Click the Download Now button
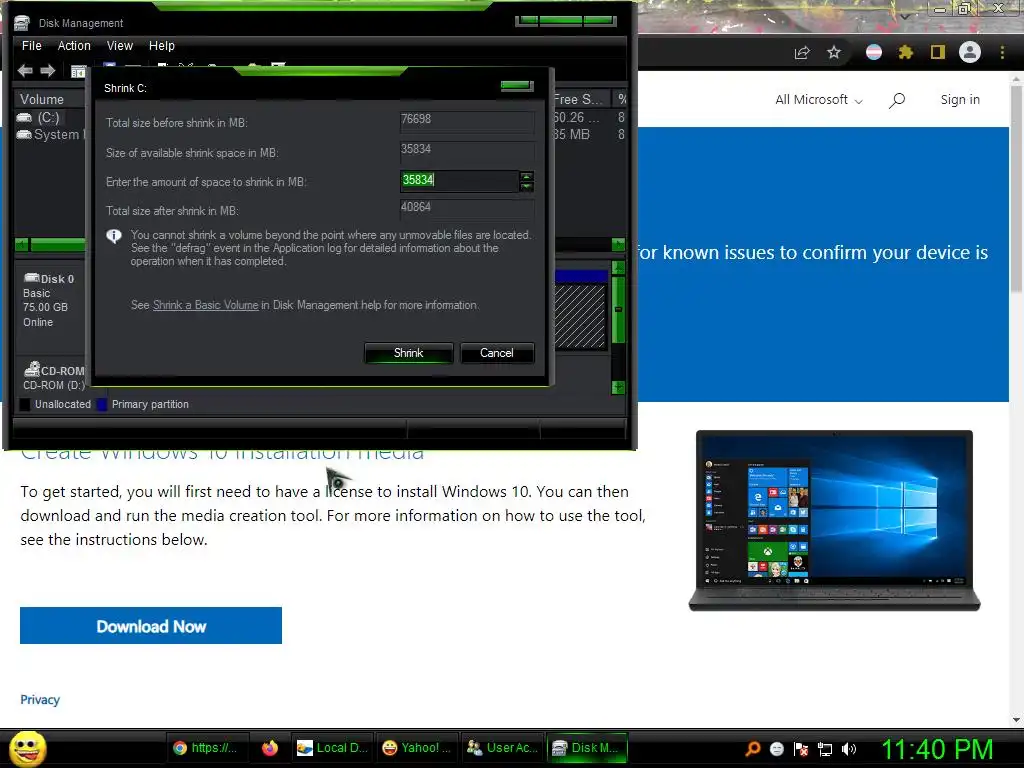 point(151,626)
